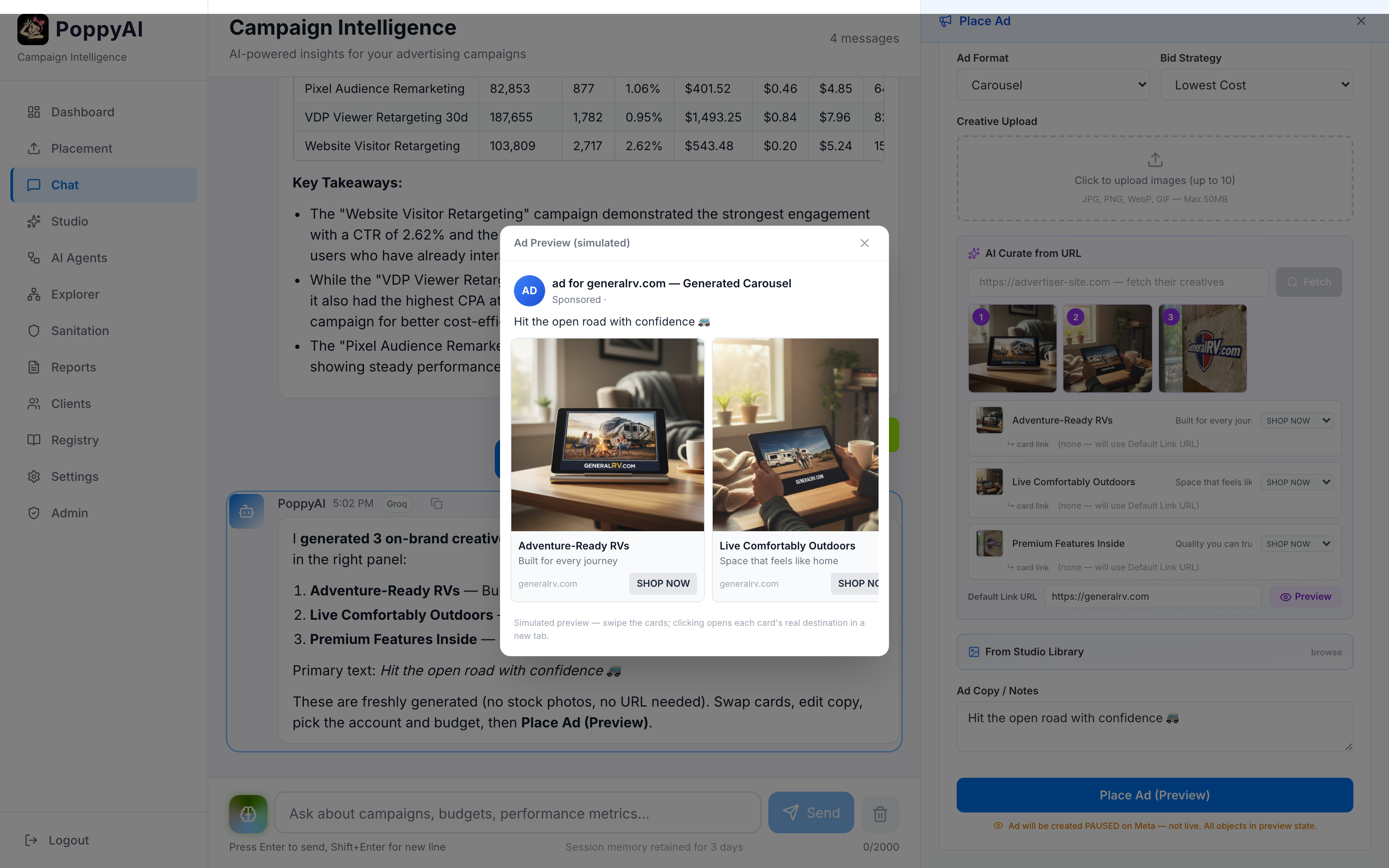Edit the Ad Copy / Notes textarea
Screen dimensions: 1389x868
tap(1154, 726)
